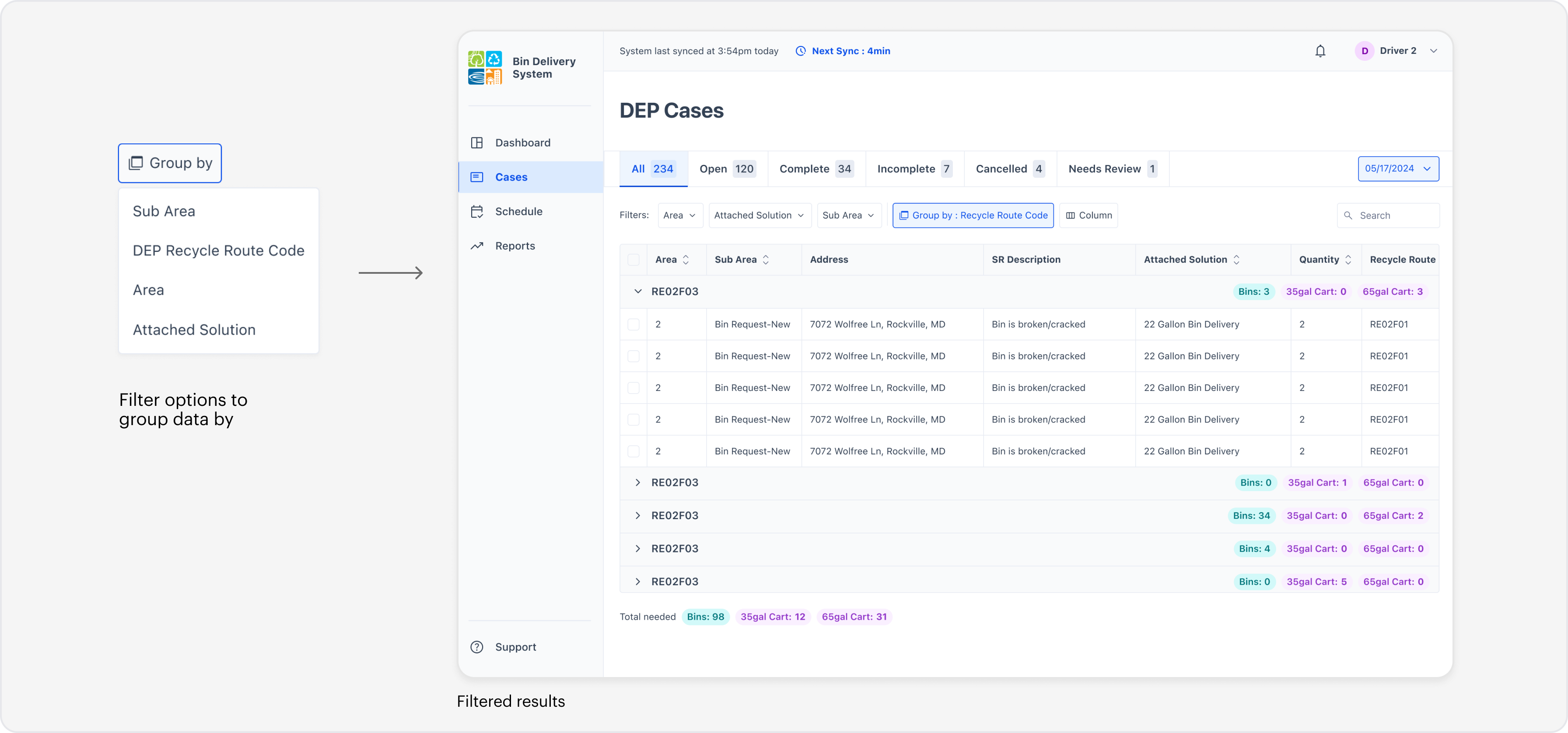Image resolution: width=1568 pixels, height=733 pixels.
Task: Toggle the select-all header checkbox
Action: (x=633, y=260)
